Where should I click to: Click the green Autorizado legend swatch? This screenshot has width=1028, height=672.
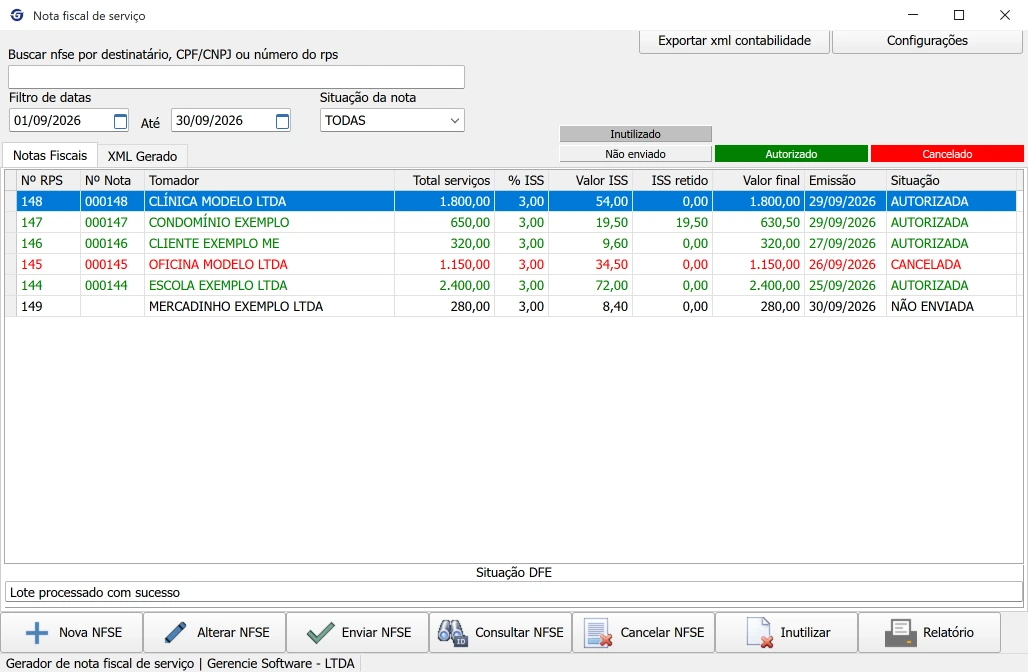[x=791, y=154]
